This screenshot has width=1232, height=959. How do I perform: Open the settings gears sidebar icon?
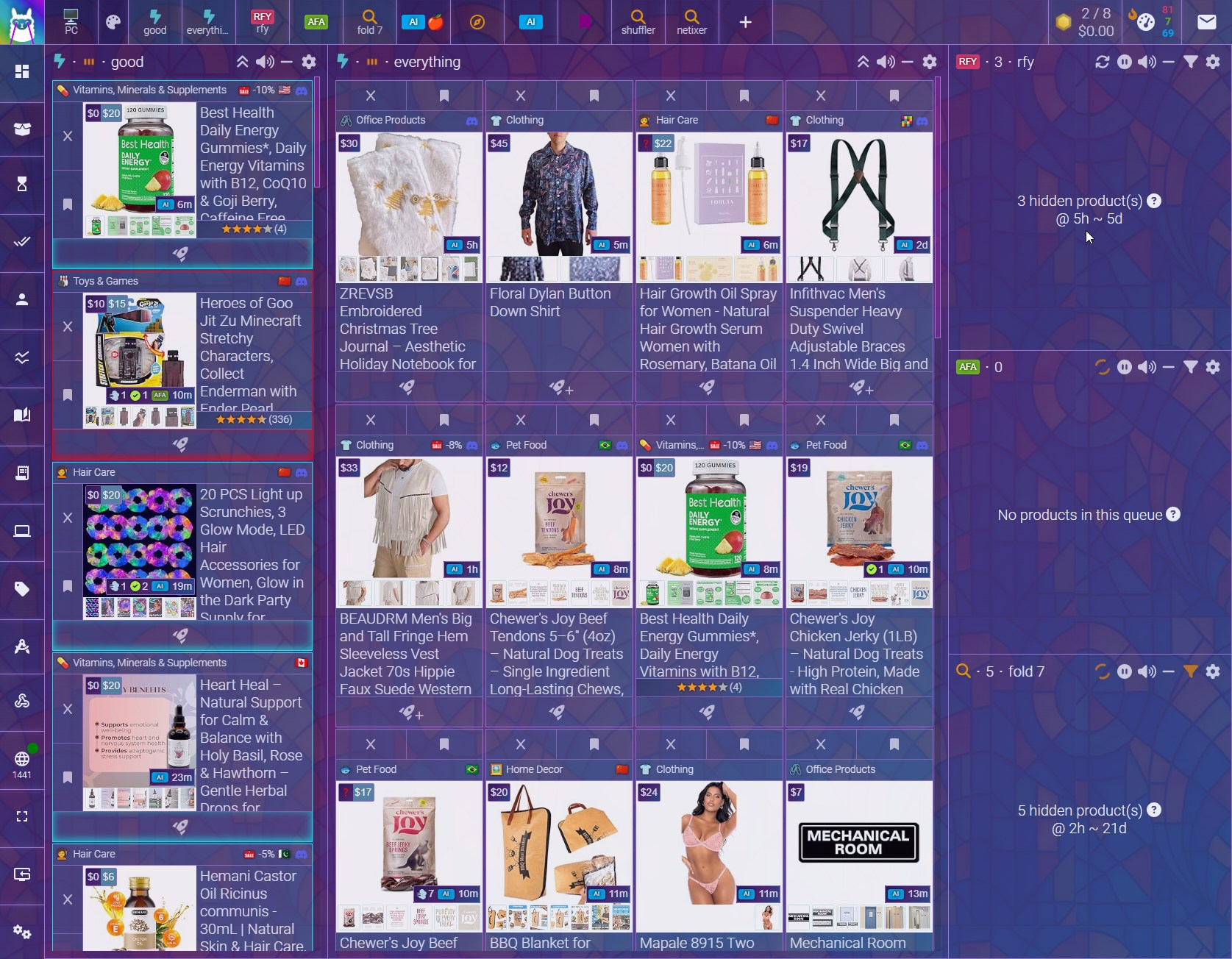[x=22, y=932]
